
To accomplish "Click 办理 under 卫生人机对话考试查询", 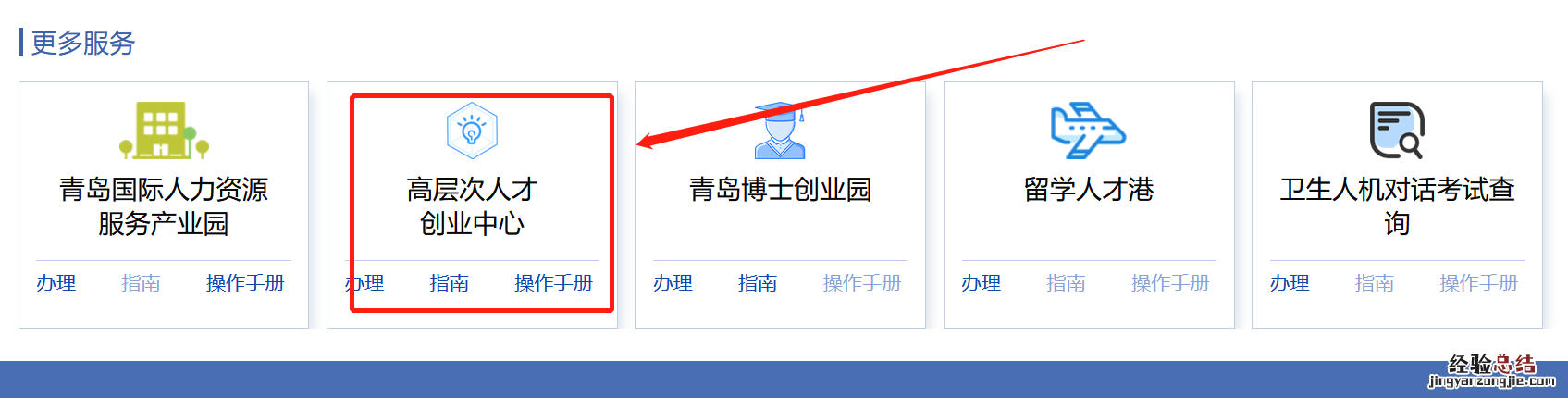I will click(x=1290, y=283).
